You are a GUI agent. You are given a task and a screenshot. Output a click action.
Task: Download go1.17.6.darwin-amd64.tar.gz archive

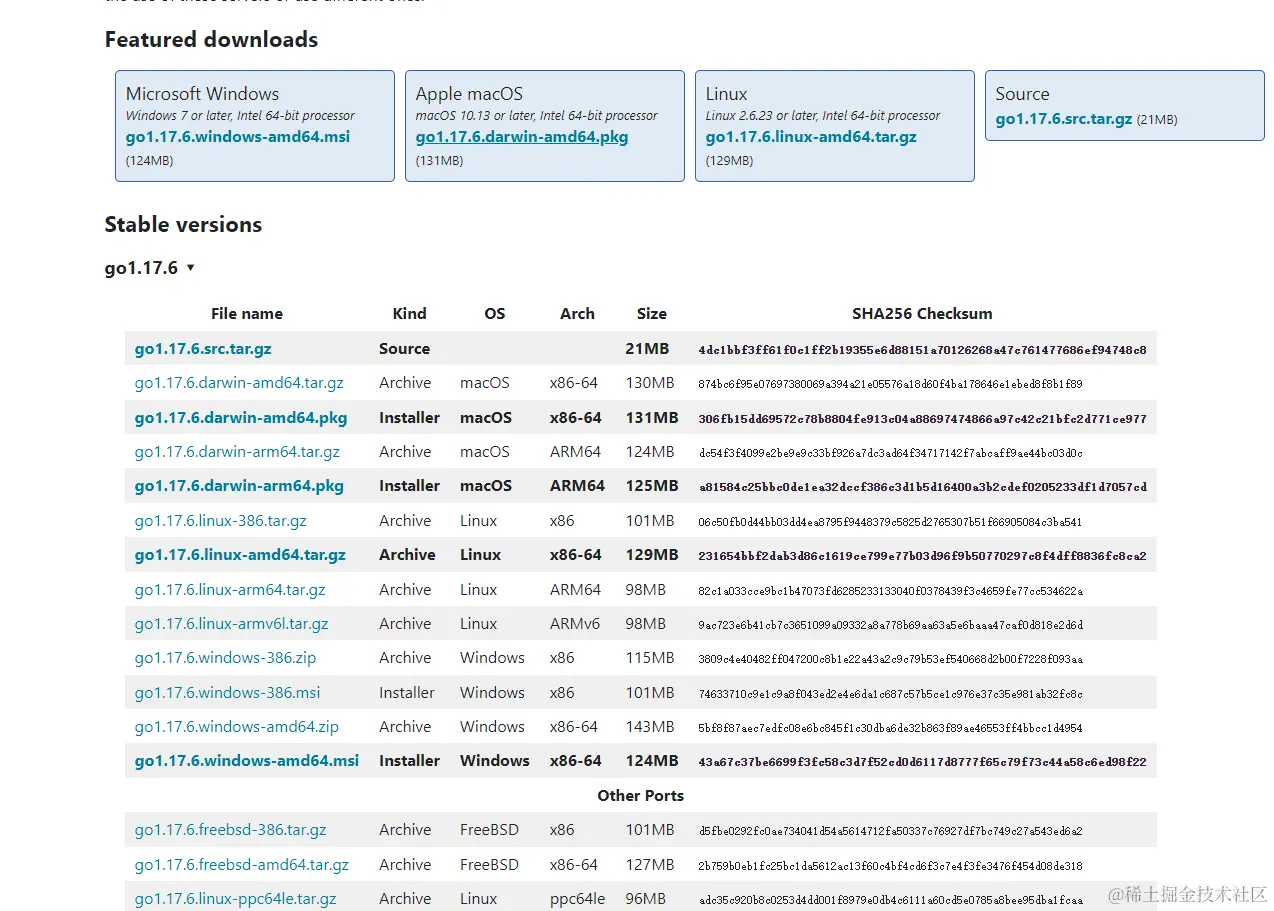pyautogui.click(x=239, y=383)
